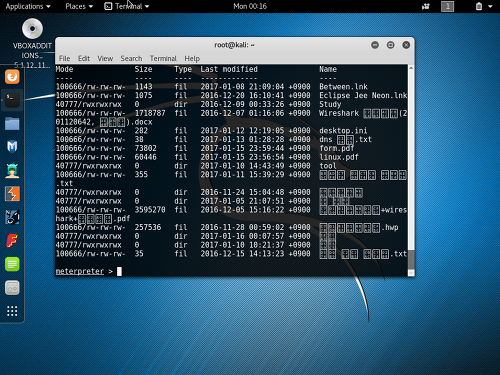The width and height of the screenshot is (500, 375).
Task: Show all applications grid icon
Action: 12,311
